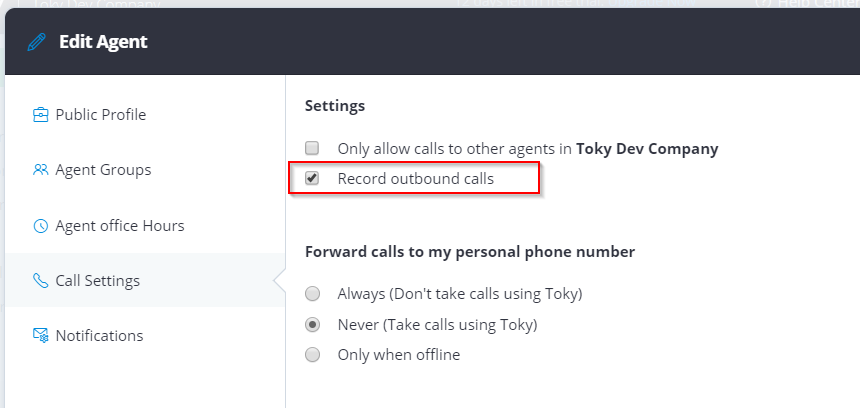
Task: Click the Only when offline label text
Action: (398, 354)
